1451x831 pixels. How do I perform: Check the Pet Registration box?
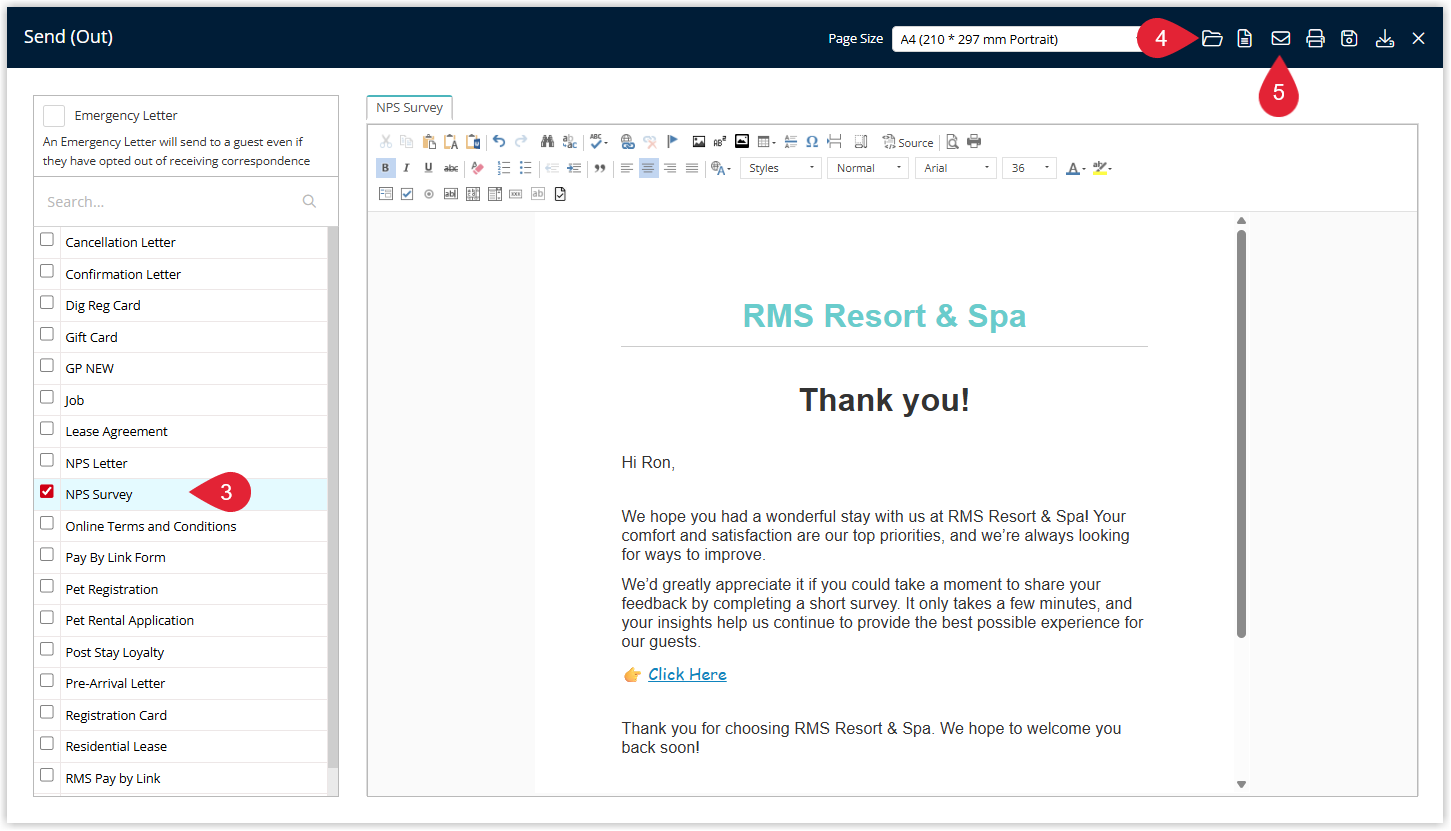47,586
